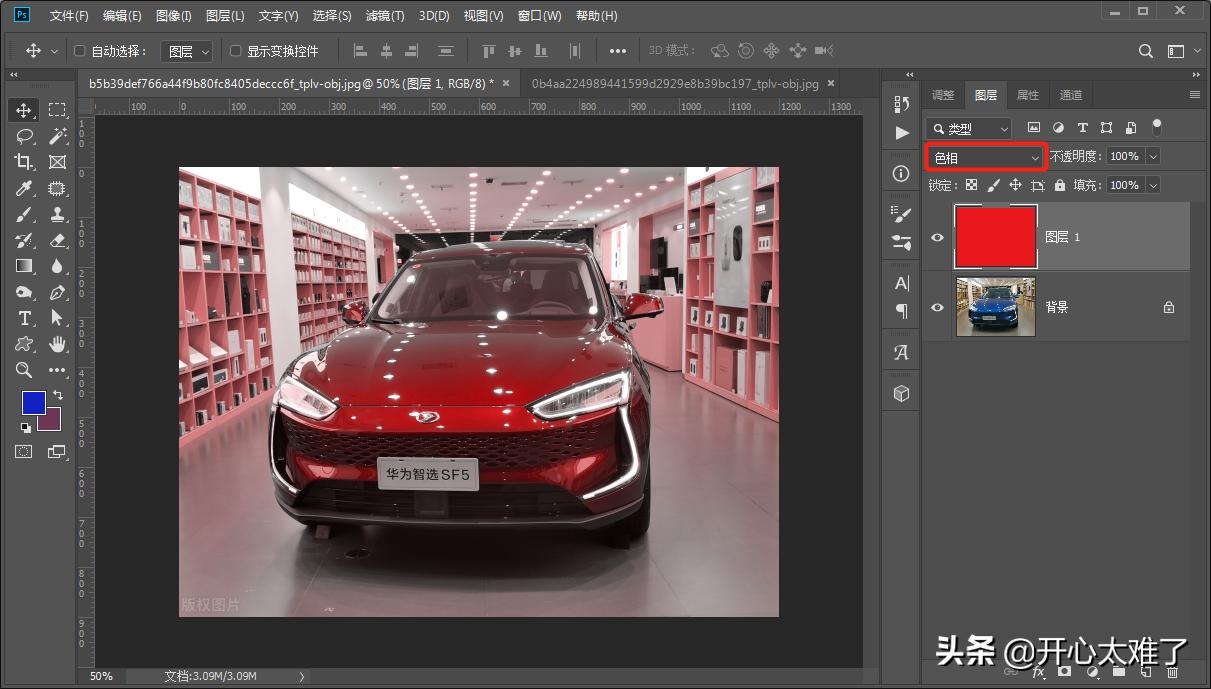
Task: Select the Horizontal Type tool
Action: [x=24, y=318]
